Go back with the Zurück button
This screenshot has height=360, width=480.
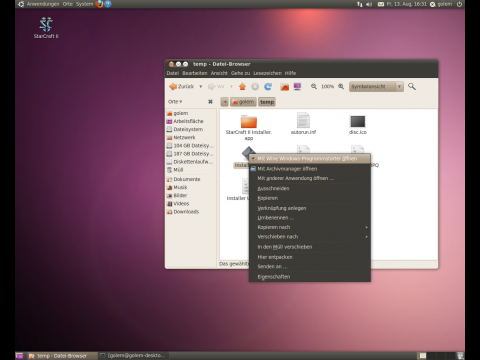coord(182,87)
